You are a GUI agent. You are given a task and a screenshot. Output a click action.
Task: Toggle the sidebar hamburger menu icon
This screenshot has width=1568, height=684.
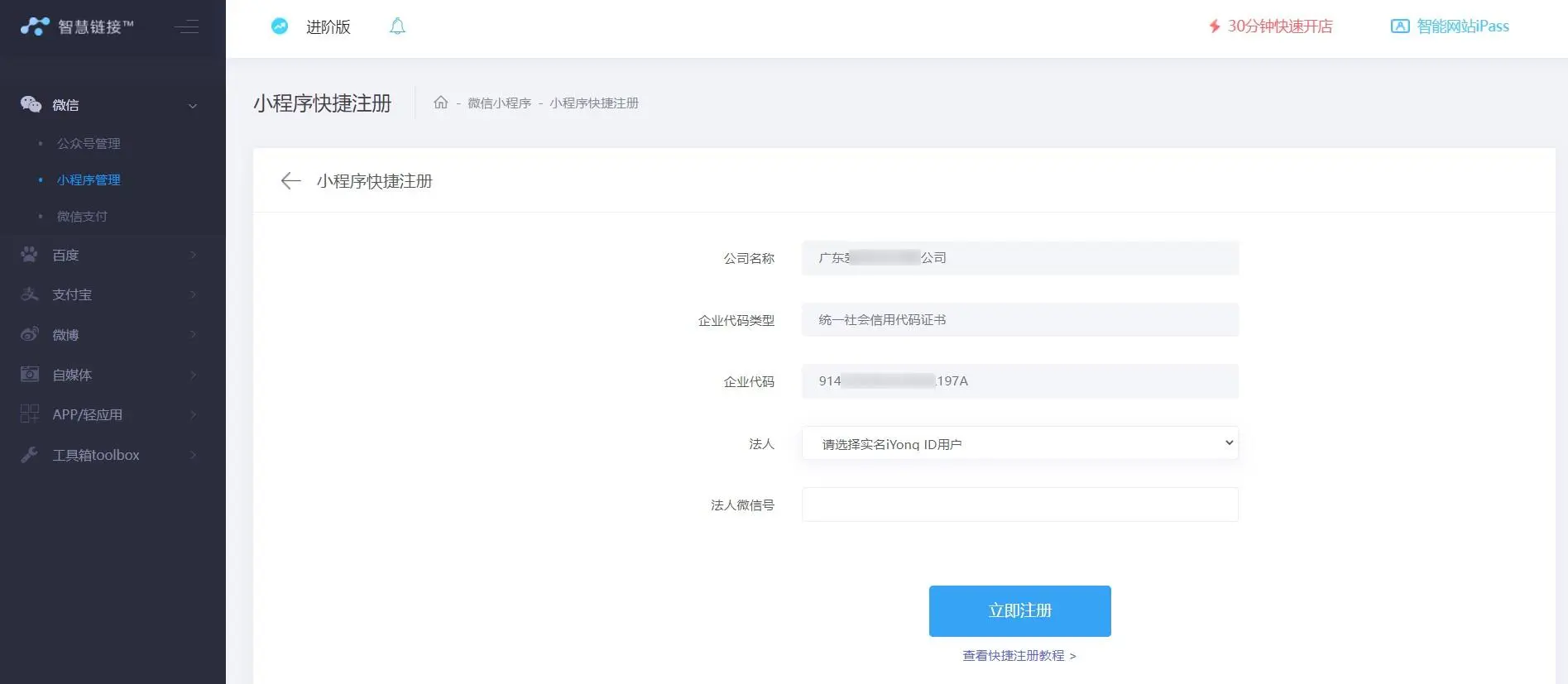point(187,26)
